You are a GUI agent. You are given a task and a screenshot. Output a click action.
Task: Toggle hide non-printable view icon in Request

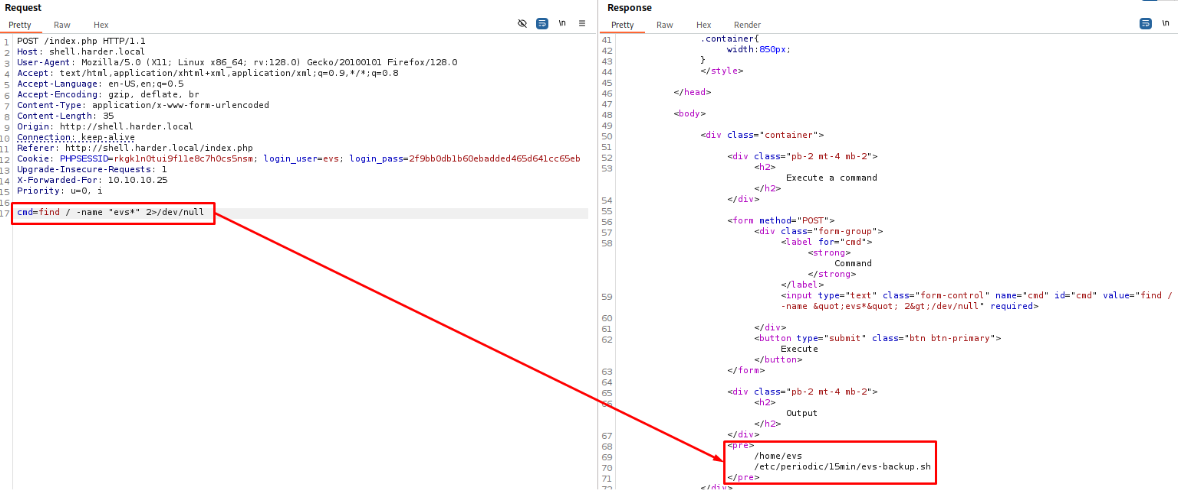[522, 24]
